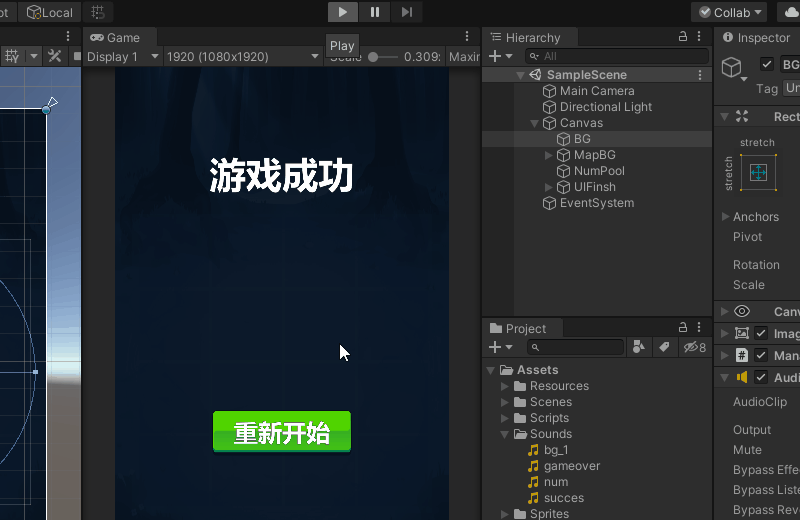Open the stretch anchor presets box

point(758,172)
